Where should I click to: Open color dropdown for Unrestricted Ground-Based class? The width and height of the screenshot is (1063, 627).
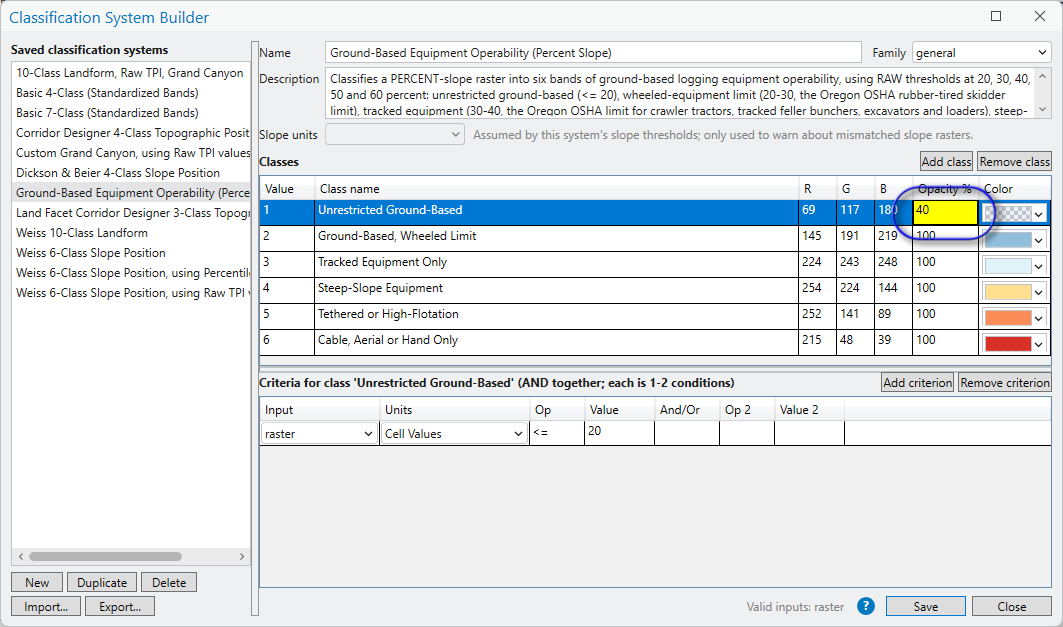[1039, 214]
